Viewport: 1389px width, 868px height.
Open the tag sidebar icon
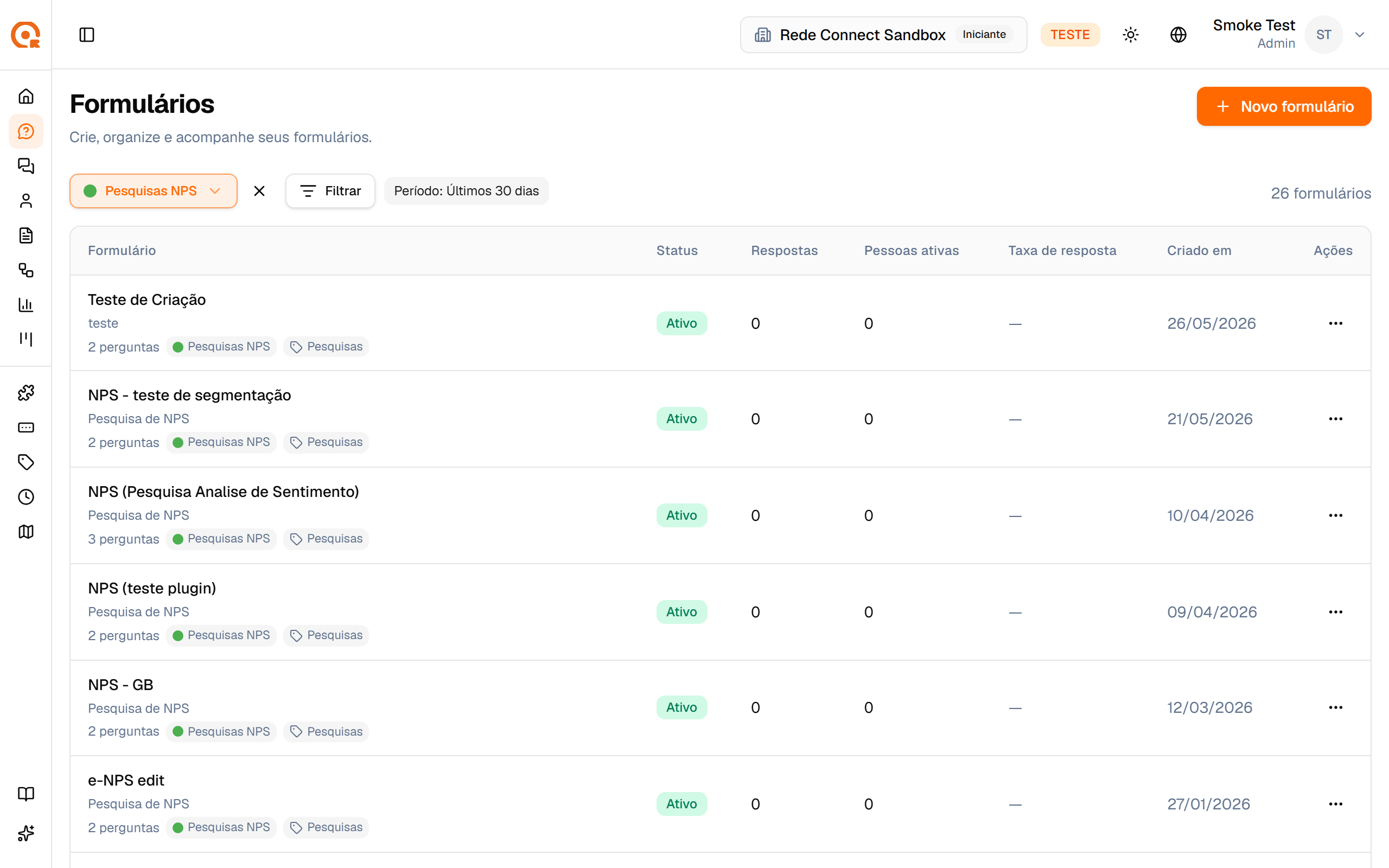[x=26, y=462]
